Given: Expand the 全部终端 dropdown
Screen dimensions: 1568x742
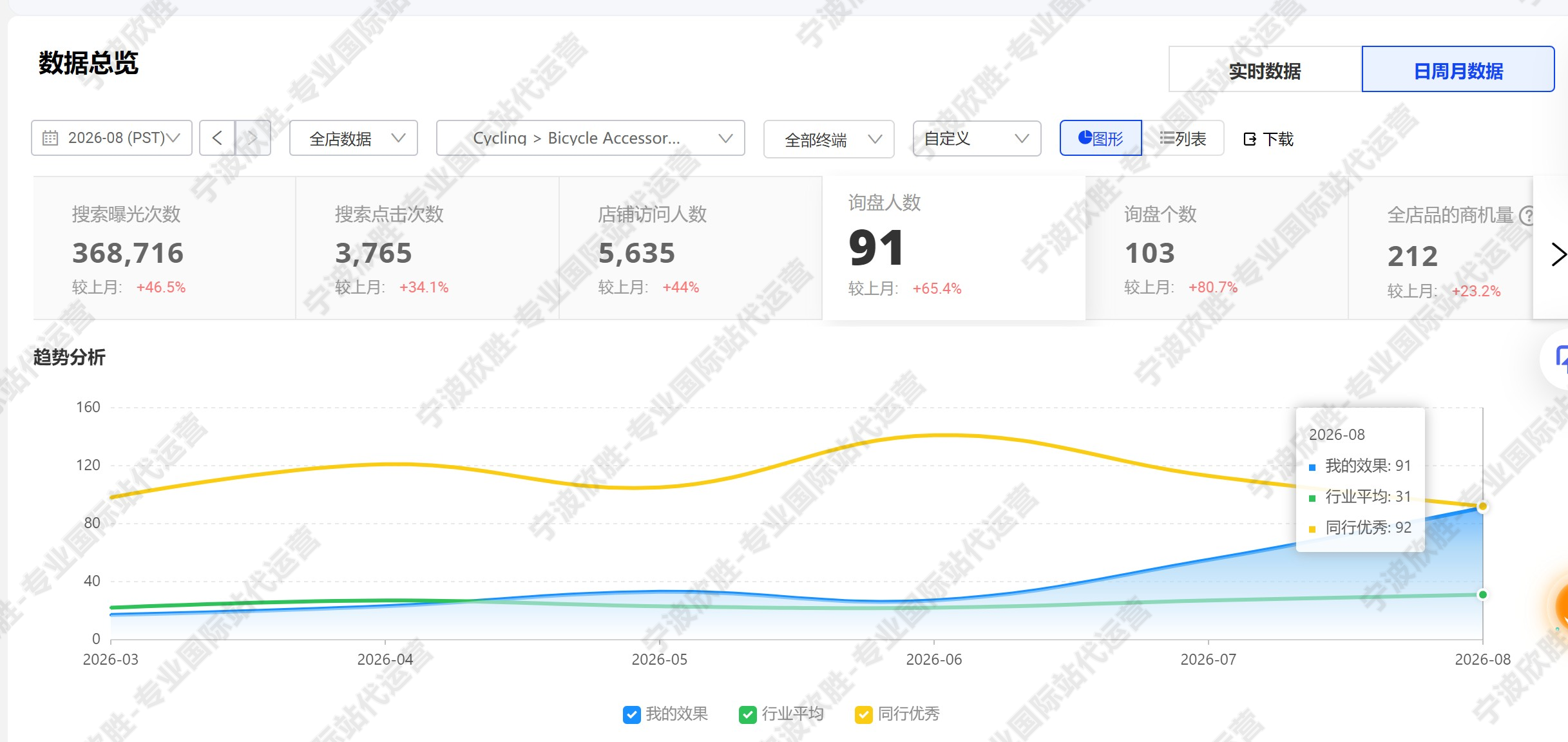Looking at the screenshot, I should coord(828,139).
